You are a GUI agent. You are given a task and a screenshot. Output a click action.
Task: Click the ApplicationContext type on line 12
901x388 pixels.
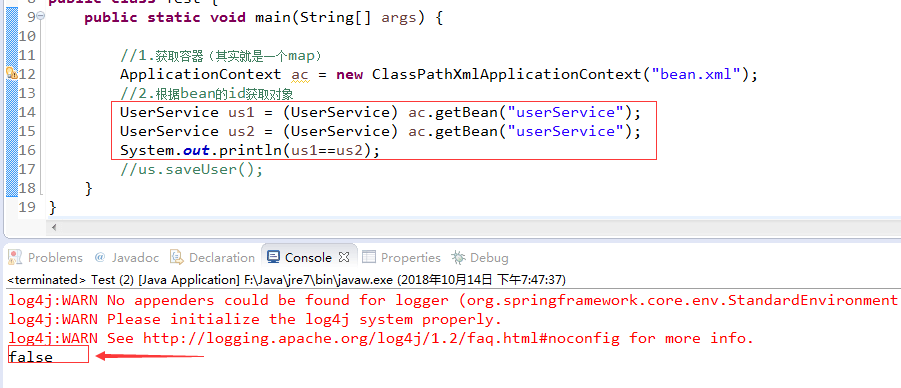[201, 74]
